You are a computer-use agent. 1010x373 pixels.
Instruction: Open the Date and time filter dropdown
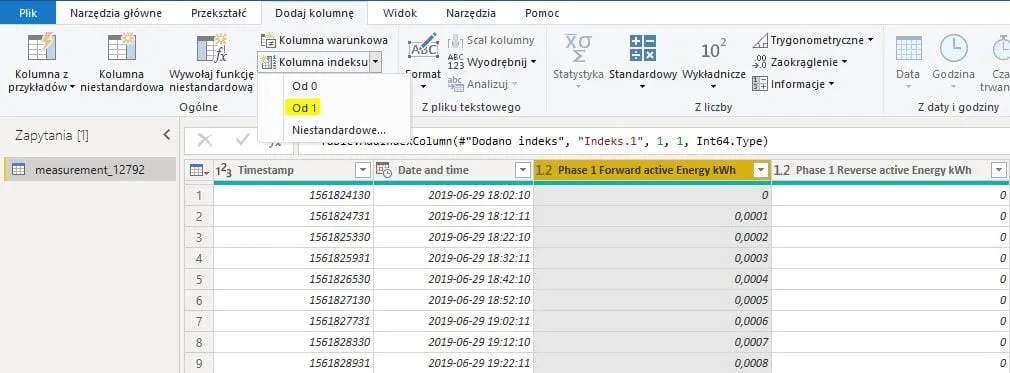tap(523, 170)
